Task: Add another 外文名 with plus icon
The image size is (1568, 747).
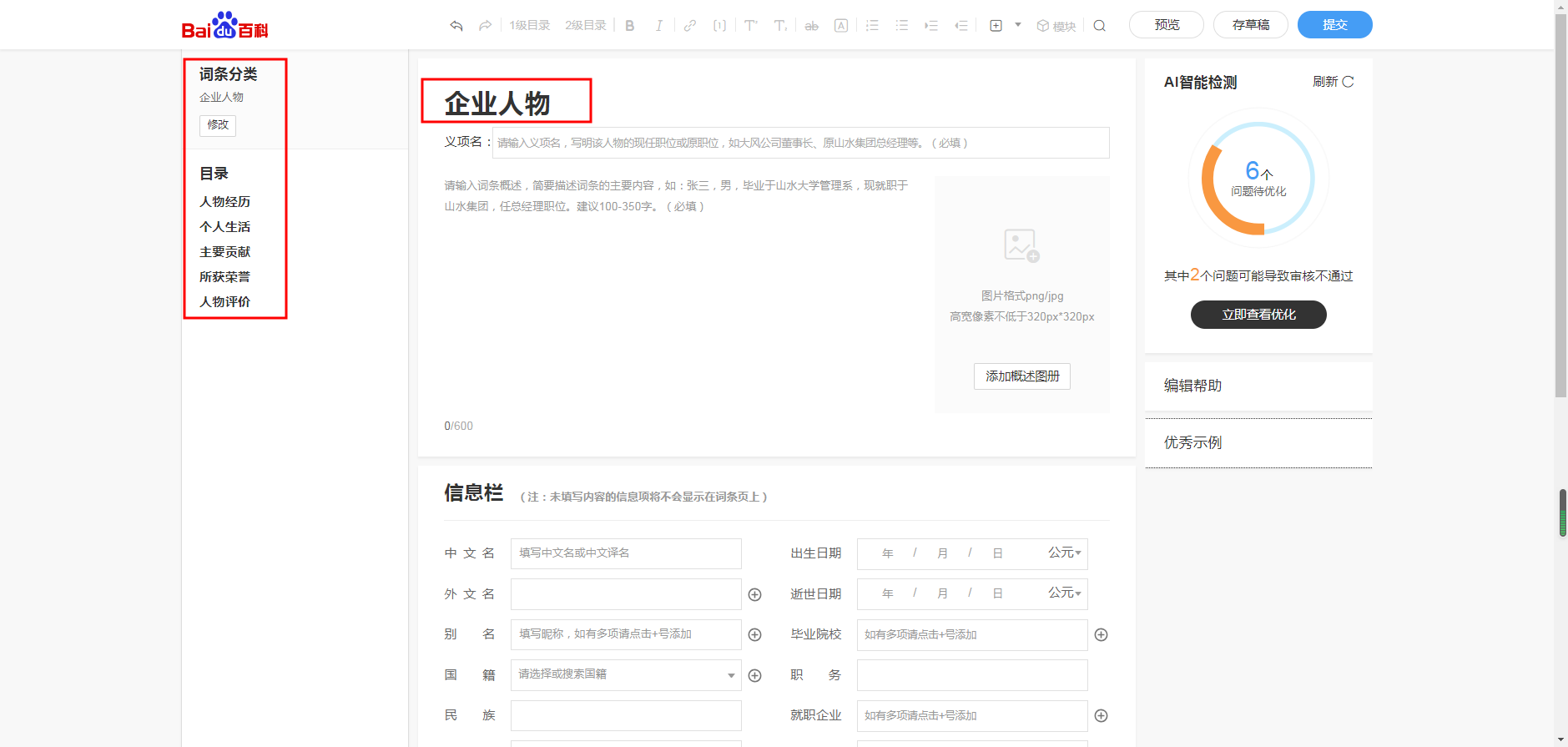Action: tap(755, 594)
